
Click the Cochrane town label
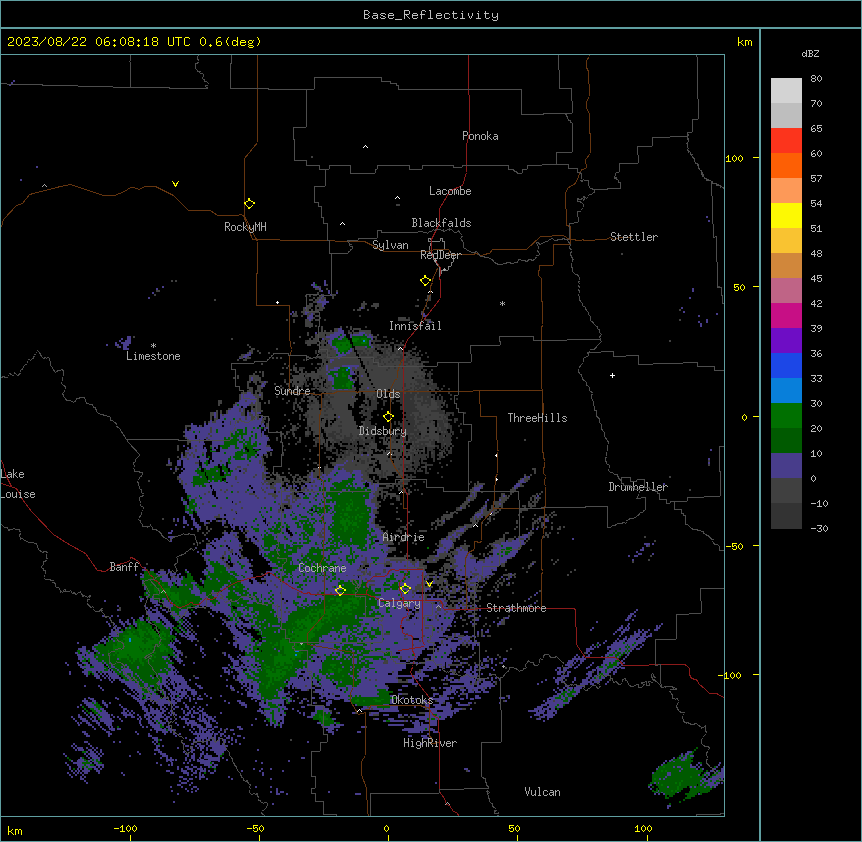point(322,568)
